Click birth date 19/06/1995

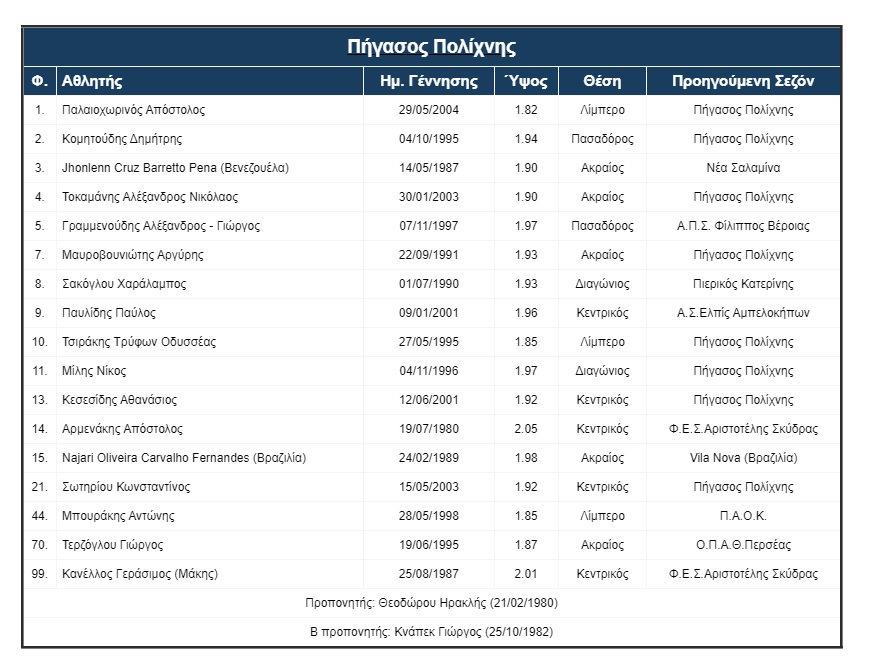click(x=428, y=544)
